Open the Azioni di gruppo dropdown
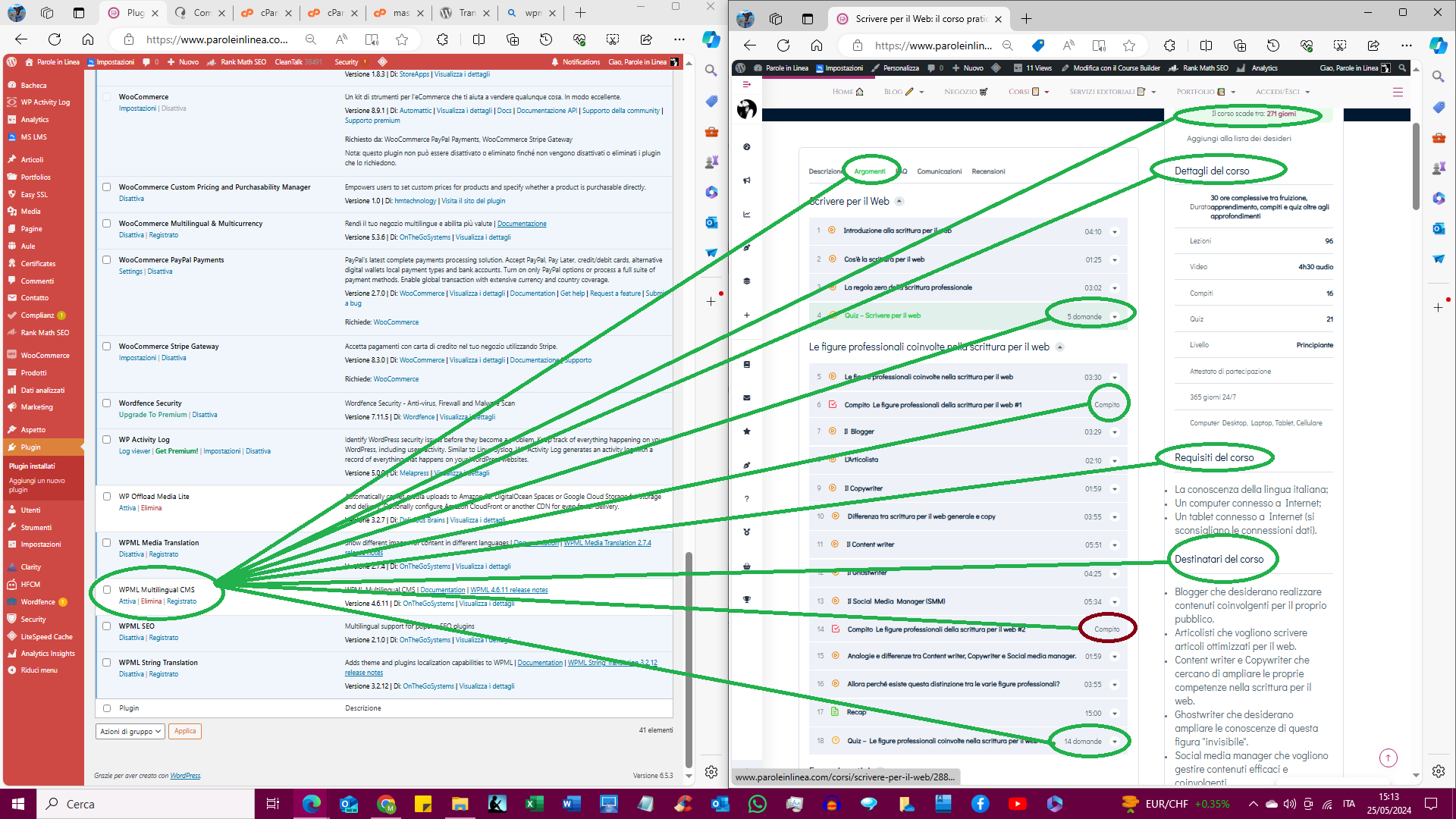The height and width of the screenshot is (819, 1456). (x=130, y=732)
